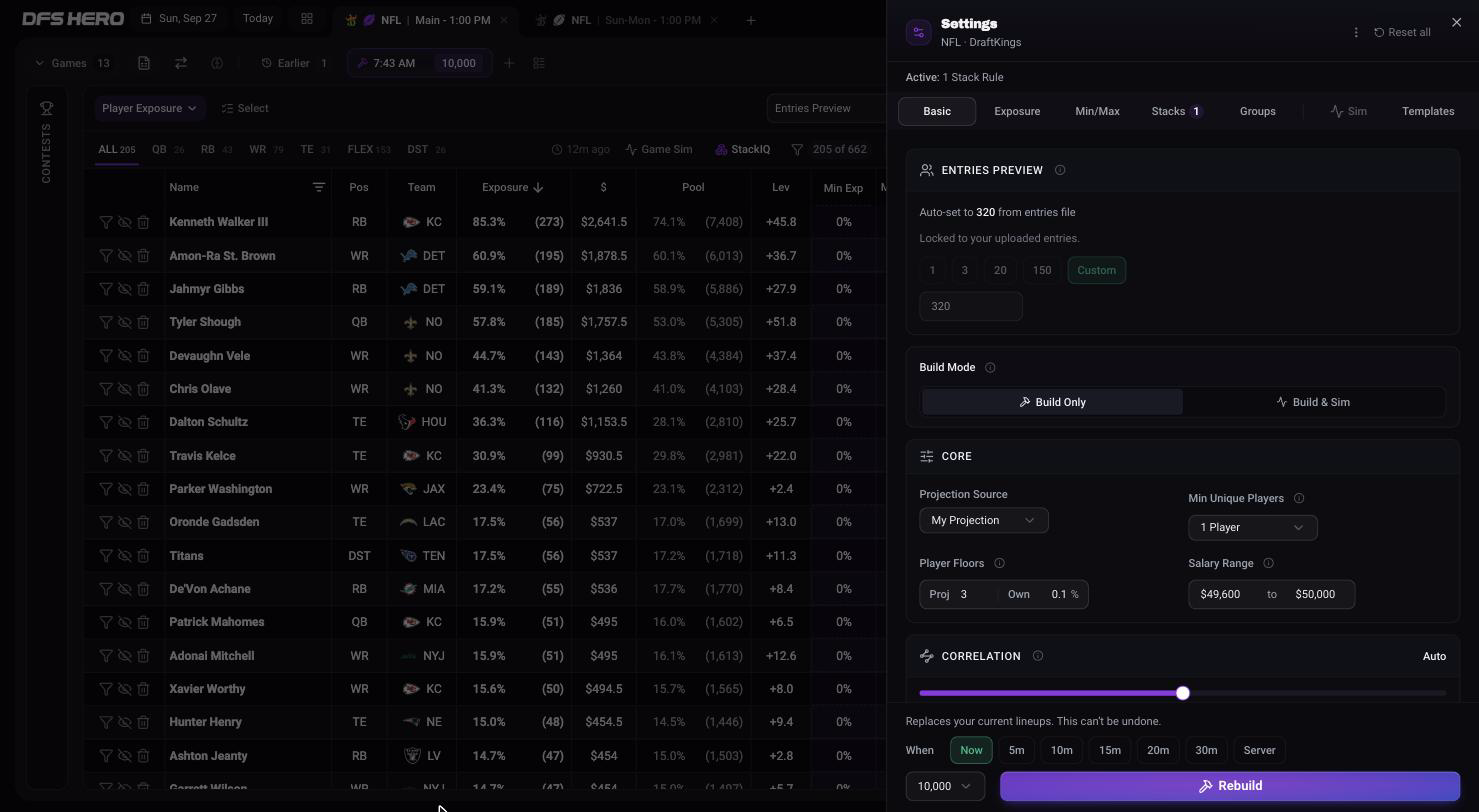This screenshot has height=812, width=1479.
Task: Open the Templates tab
Action: click(x=1428, y=111)
